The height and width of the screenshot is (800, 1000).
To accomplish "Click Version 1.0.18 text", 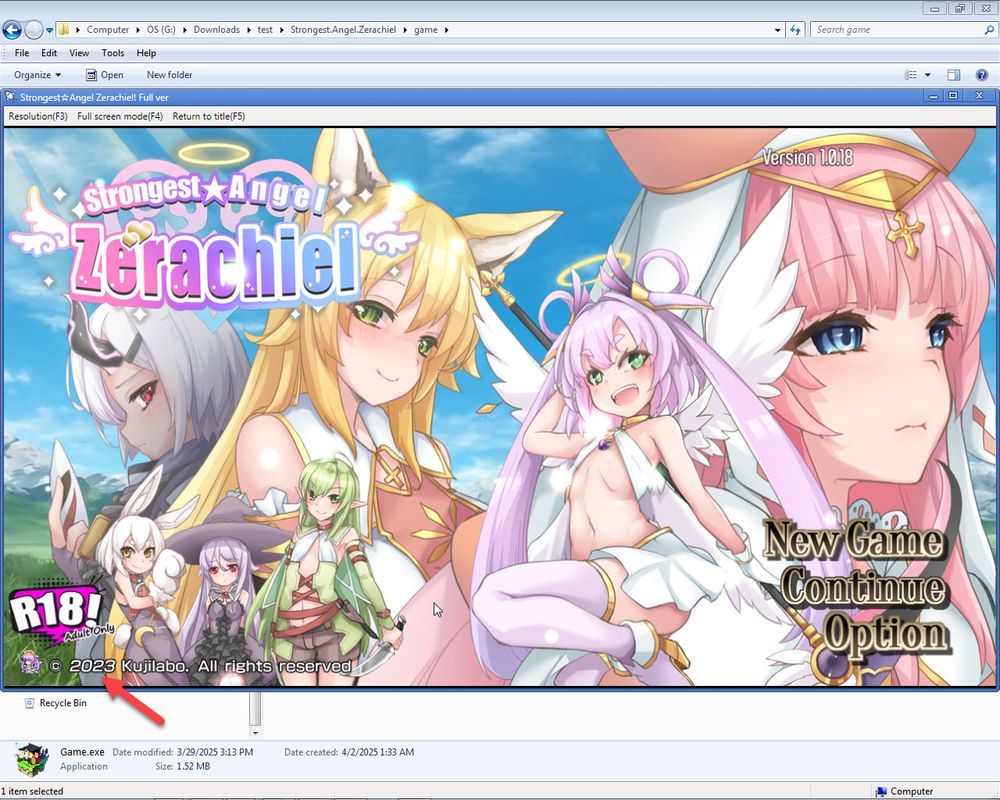I will tap(807, 158).
